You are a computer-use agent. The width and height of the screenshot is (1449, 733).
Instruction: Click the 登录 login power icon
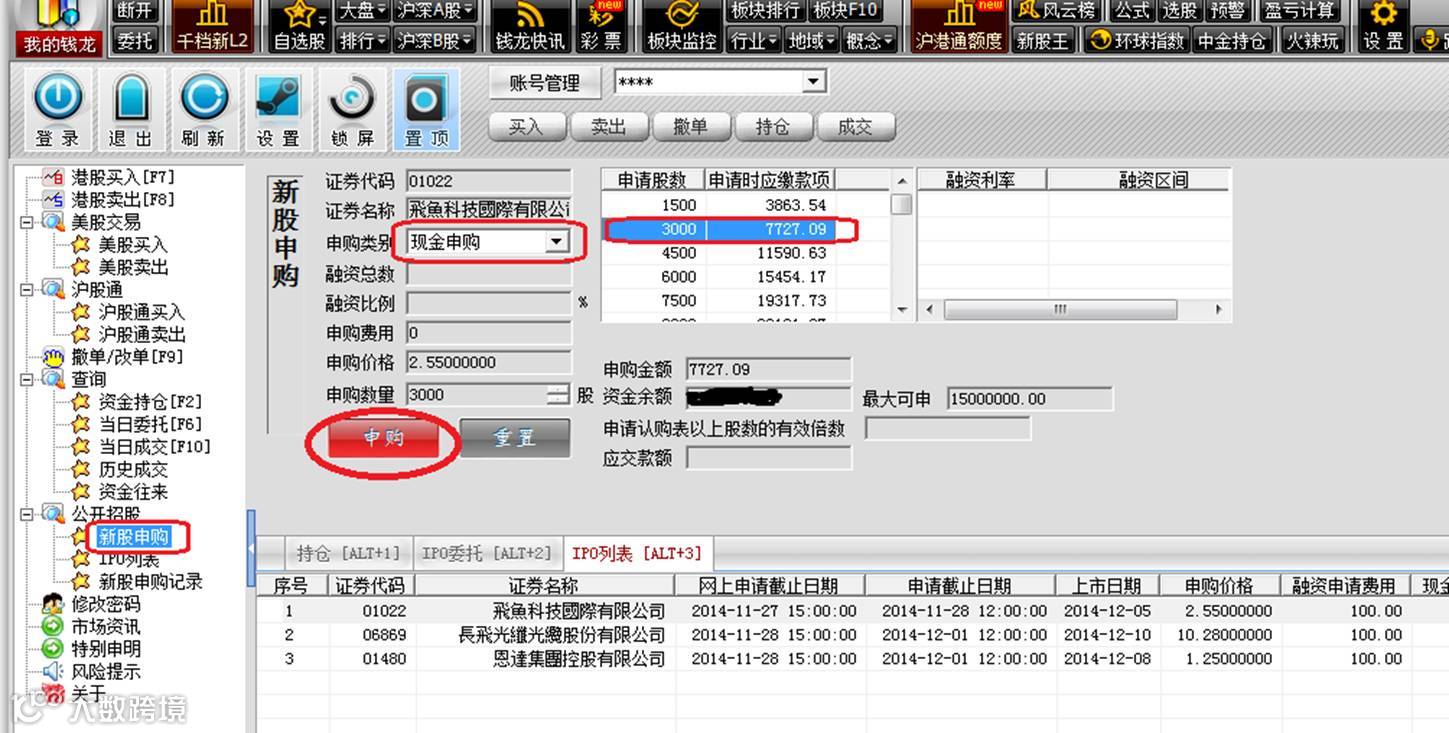(58, 109)
